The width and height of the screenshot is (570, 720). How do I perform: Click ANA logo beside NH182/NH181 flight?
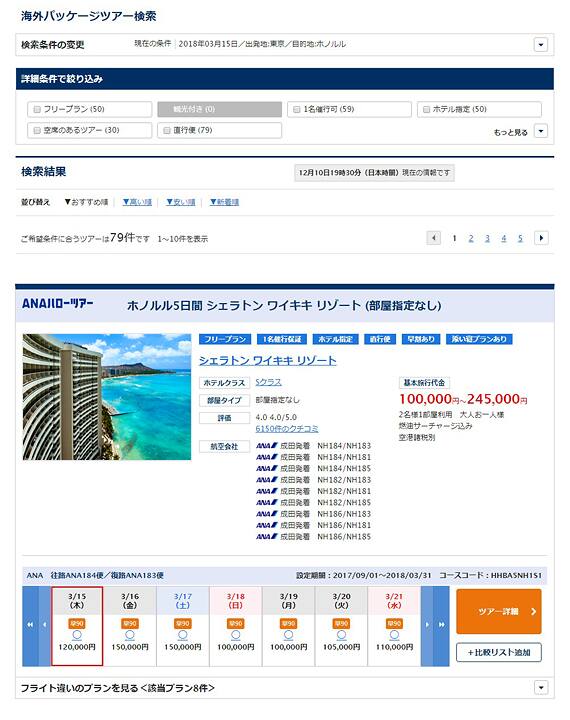(267, 491)
